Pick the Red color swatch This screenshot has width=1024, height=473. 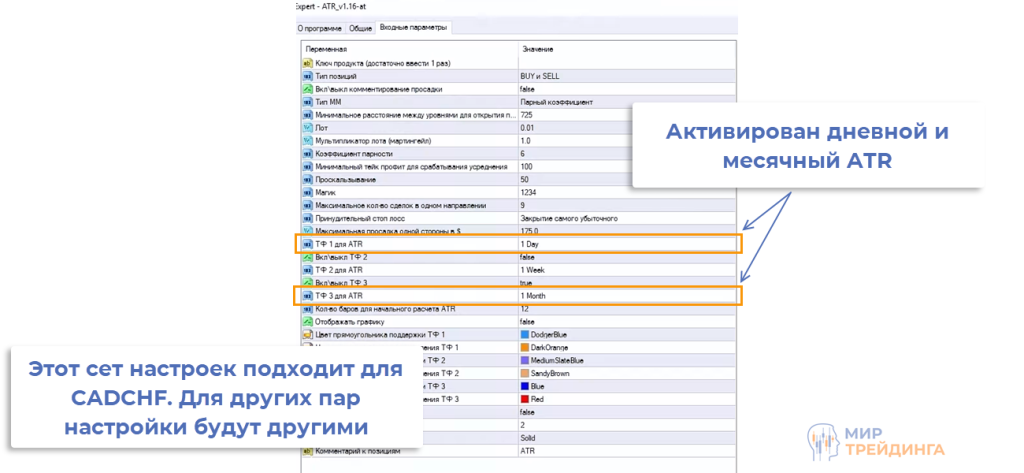pyautogui.click(x=524, y=399)
